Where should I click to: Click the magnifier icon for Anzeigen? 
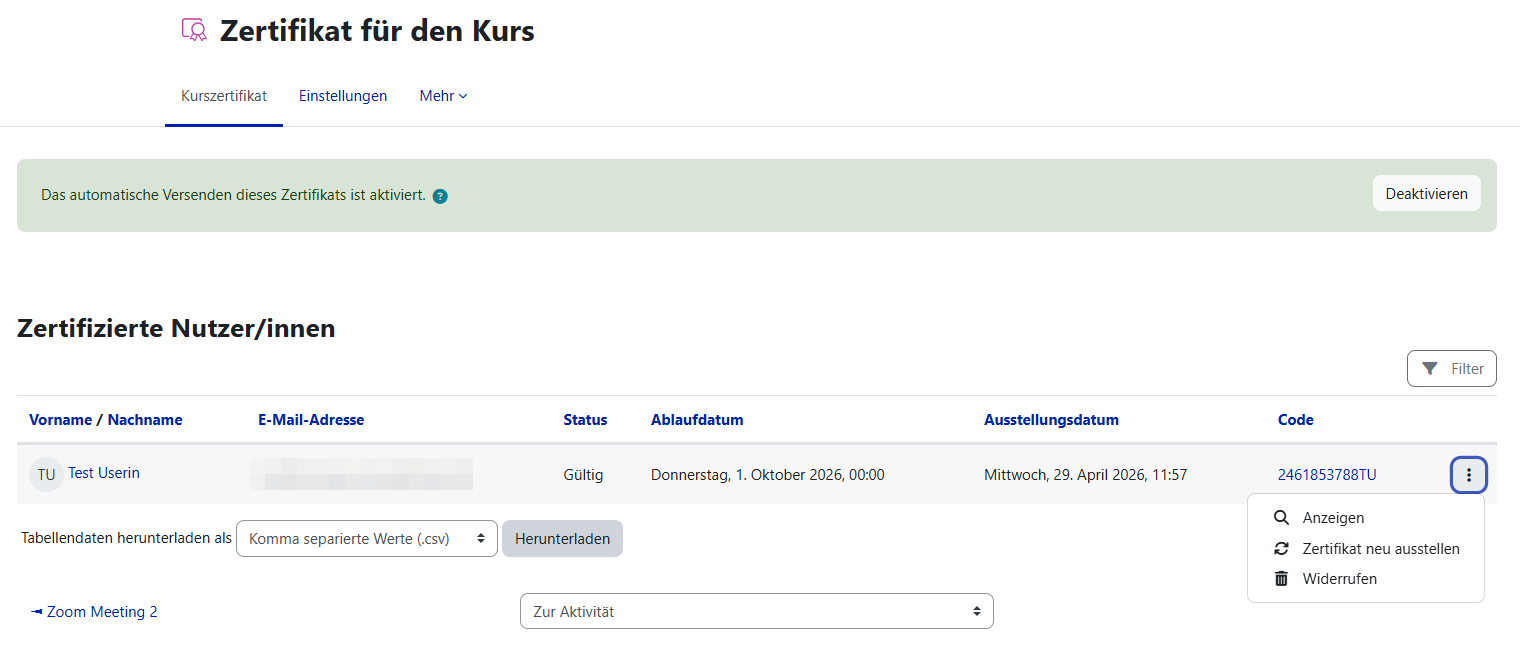pyautogui.click(x=1281, y=518)
